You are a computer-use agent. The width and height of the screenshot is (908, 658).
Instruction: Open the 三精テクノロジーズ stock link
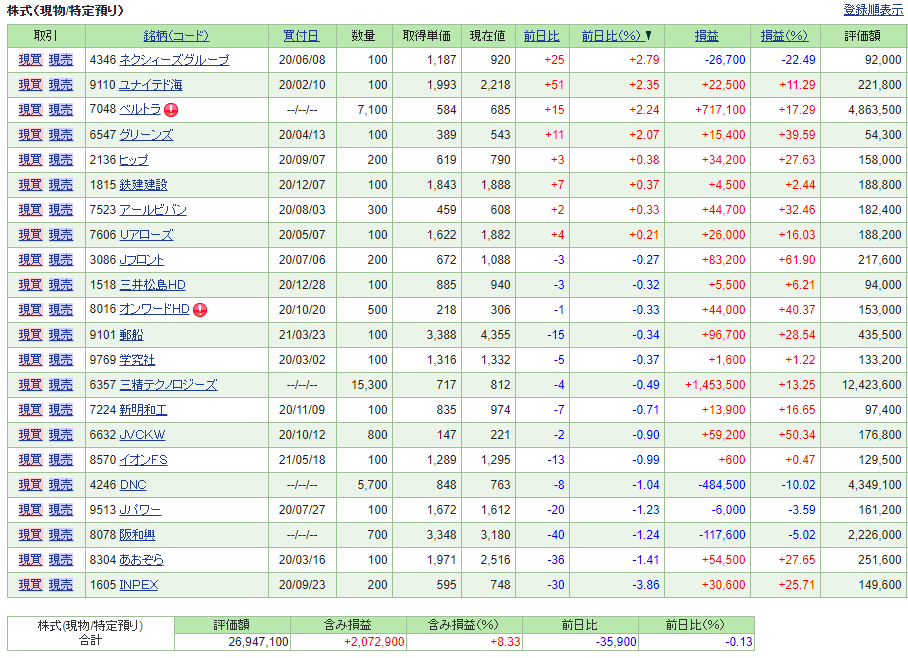tap(168, 385)
